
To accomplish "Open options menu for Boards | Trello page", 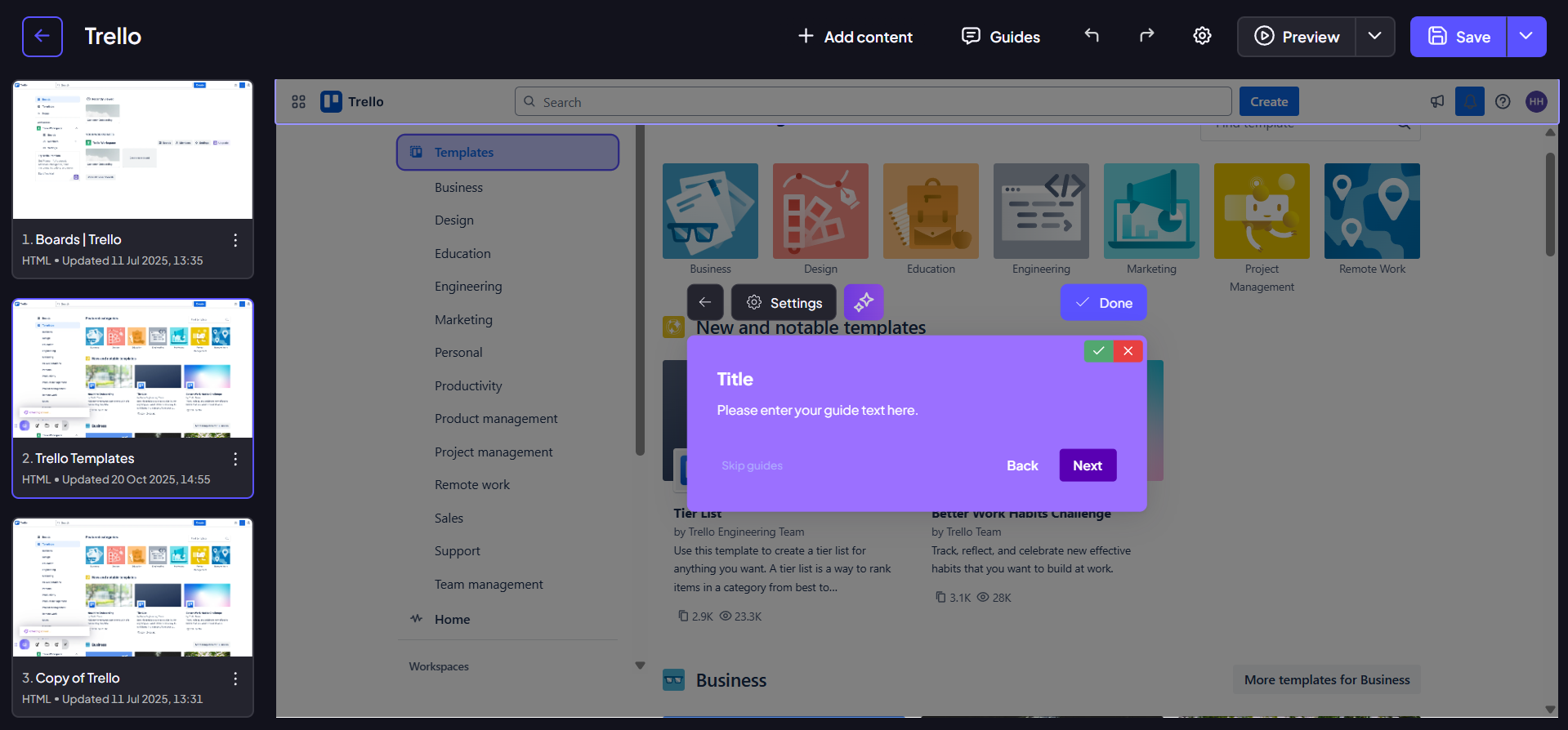I will click(x=235, y=240).
